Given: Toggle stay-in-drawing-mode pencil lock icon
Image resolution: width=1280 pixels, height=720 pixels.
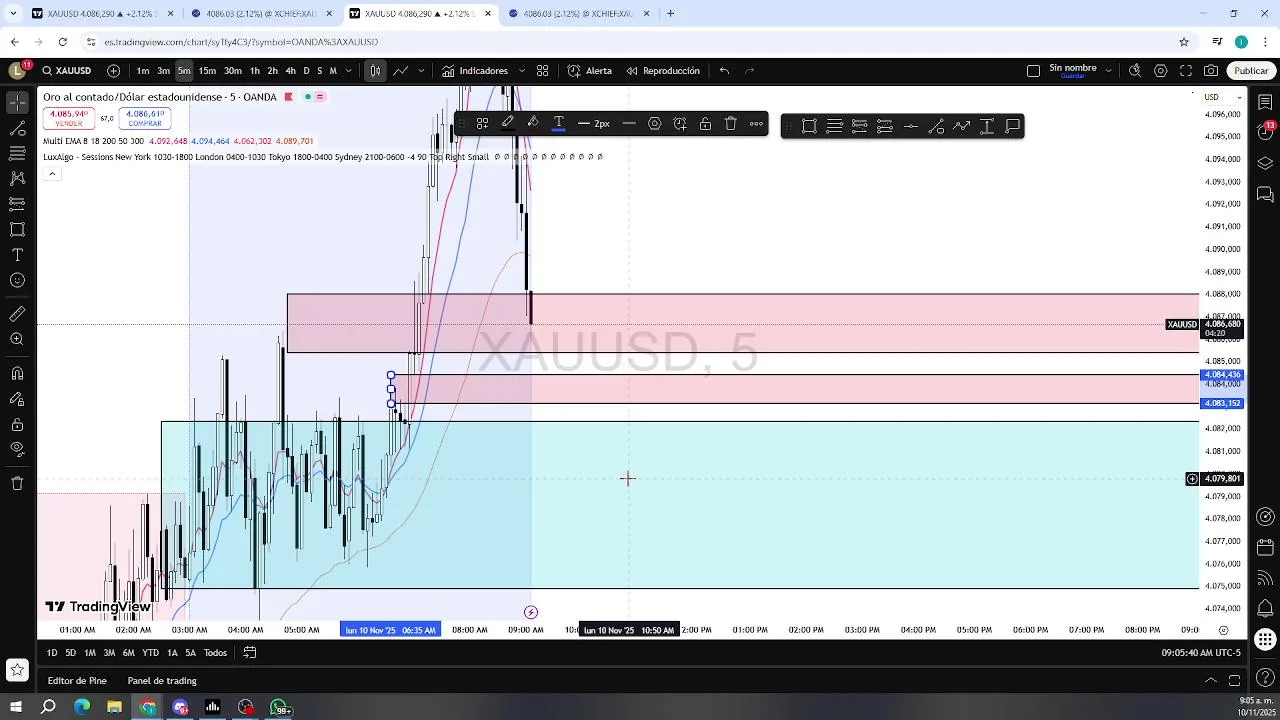Looking at the screenshot, I should tap(17, 399).
